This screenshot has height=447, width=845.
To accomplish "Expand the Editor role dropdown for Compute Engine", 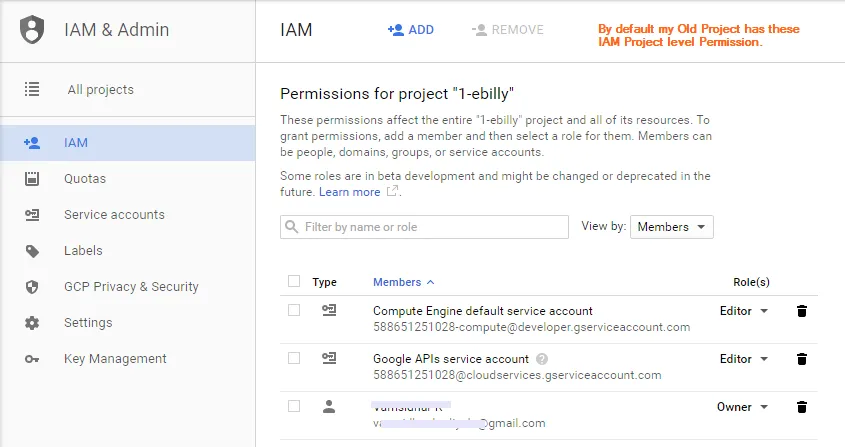I will click(744, 311).
